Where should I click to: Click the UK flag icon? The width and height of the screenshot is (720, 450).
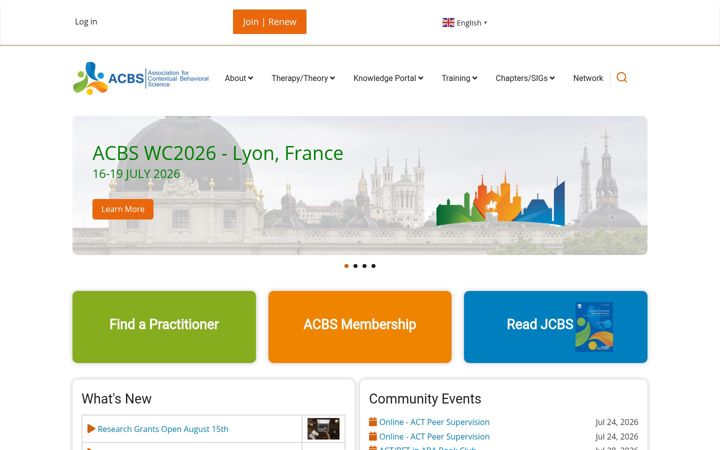click(448, 22)
